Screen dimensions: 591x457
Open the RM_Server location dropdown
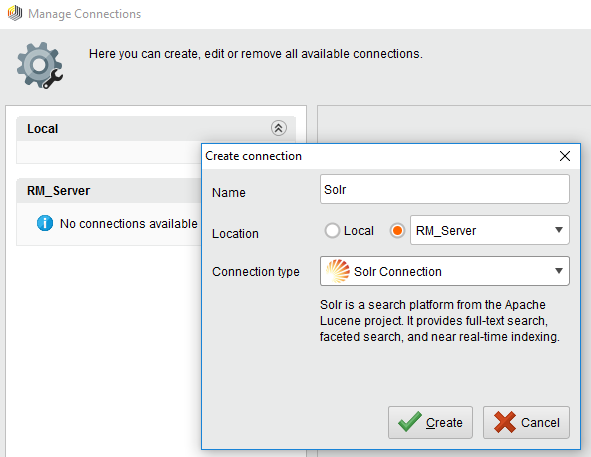click(490, 230)
